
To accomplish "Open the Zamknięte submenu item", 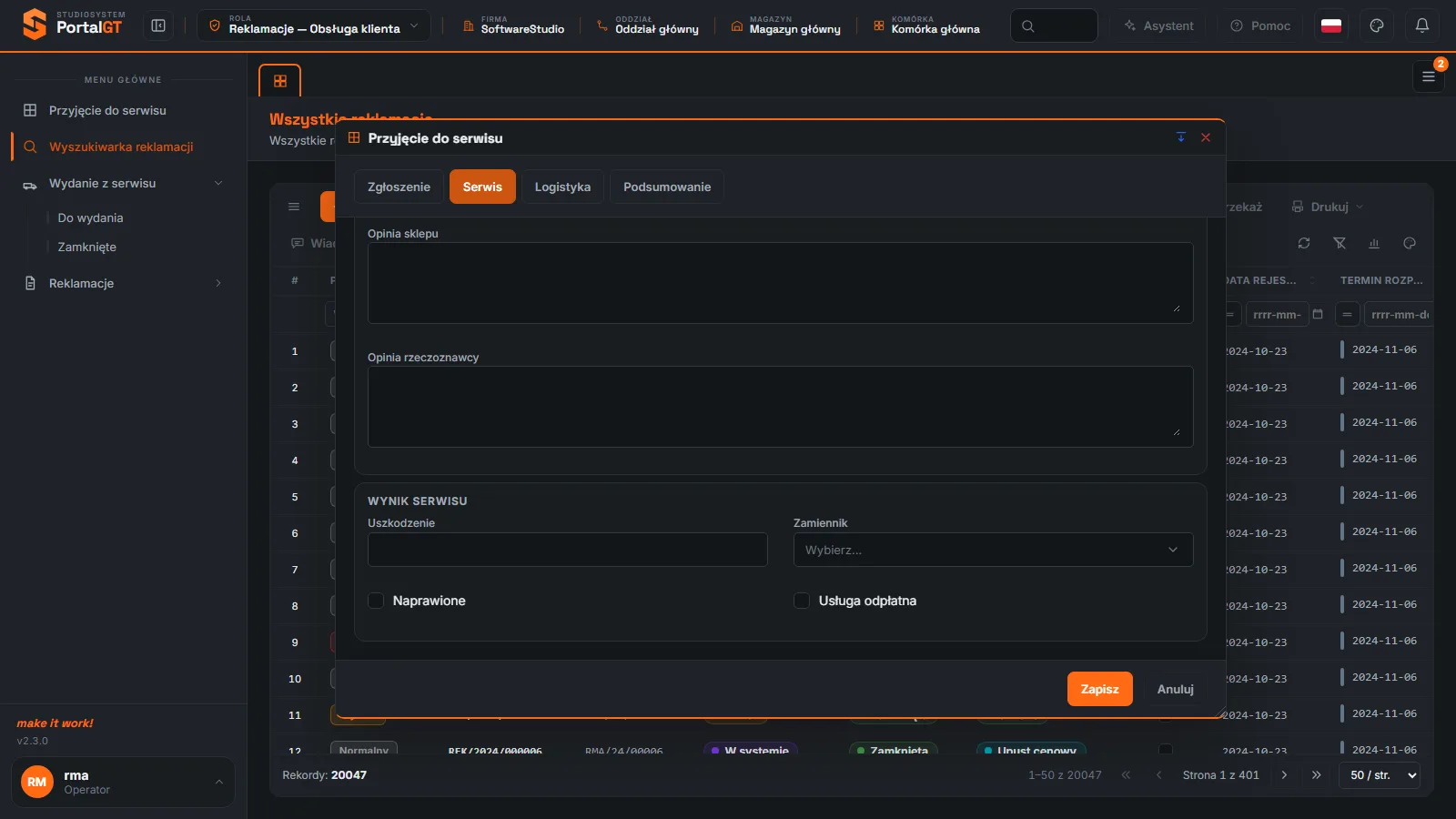I will (x=86, y=247).
